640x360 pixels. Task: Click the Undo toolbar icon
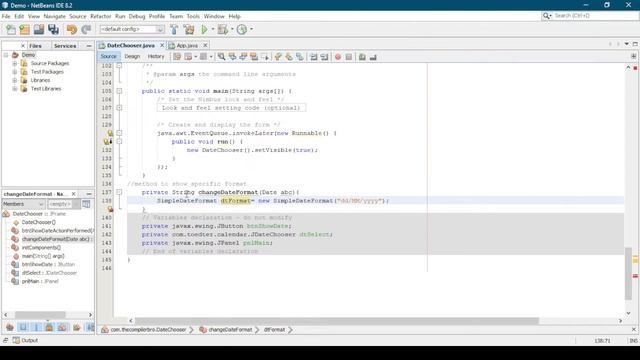[x=72, y=29]
